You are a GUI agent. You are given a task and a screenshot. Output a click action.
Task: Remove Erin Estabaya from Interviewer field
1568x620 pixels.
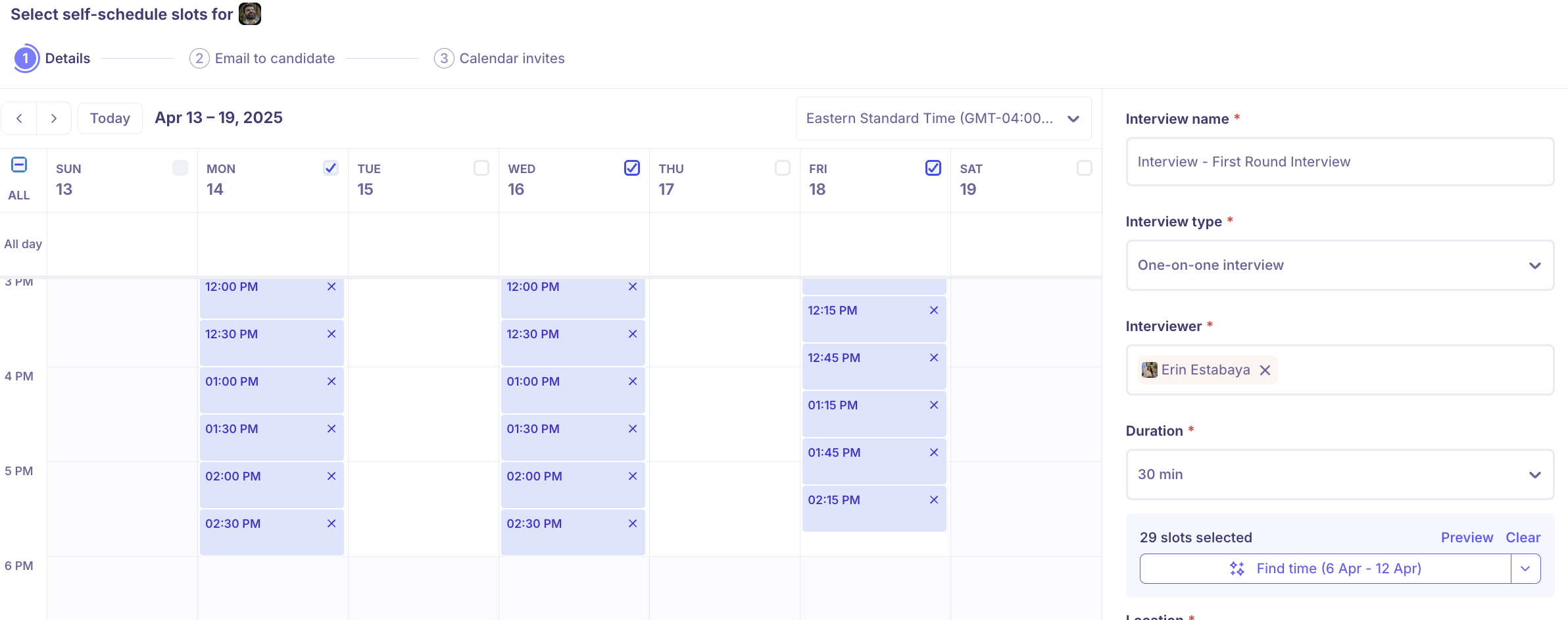click(x=1265, y=370)
